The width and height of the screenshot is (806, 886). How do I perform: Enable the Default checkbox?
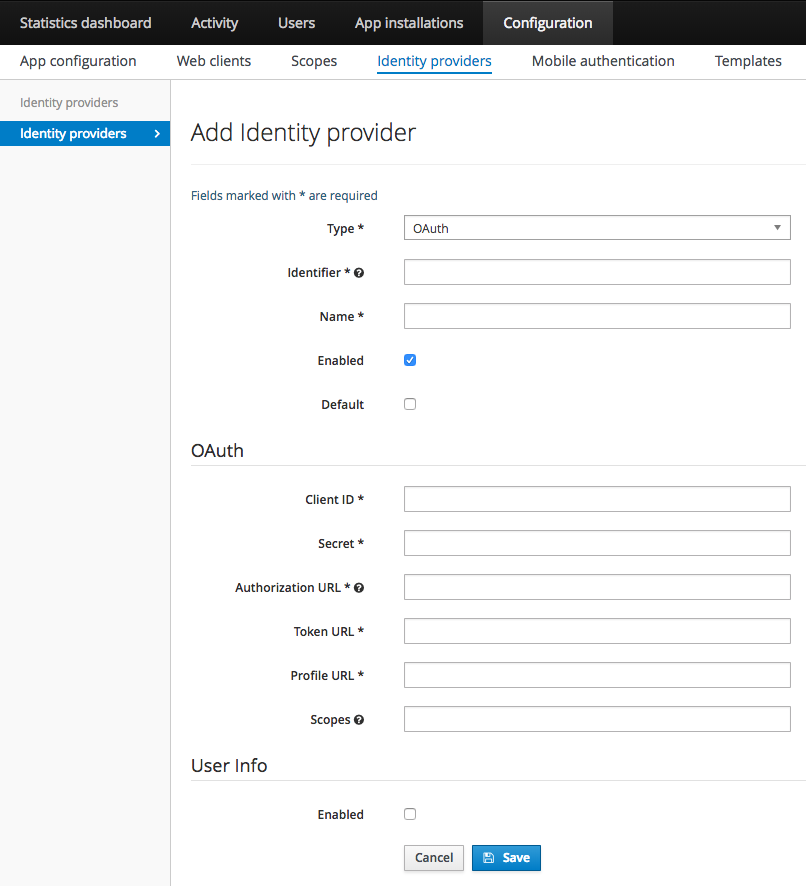(410, 404)
